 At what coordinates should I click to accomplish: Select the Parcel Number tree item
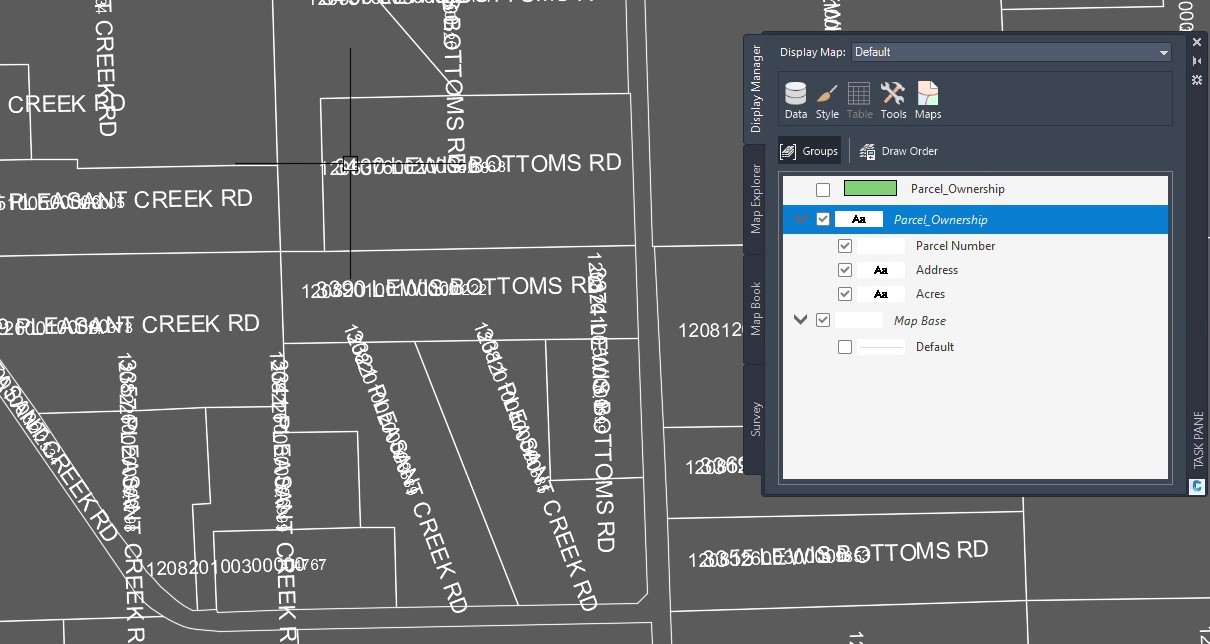[955, 245]
